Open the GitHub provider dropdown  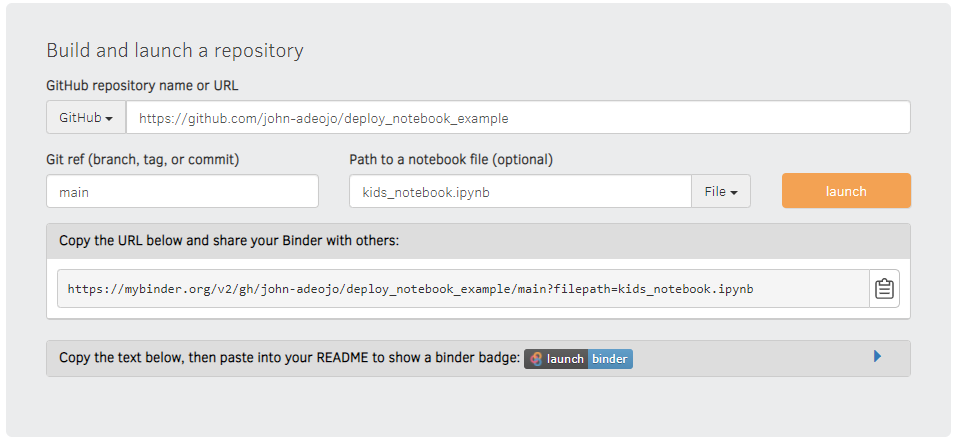pyautogui.click(x=85, y=117)
